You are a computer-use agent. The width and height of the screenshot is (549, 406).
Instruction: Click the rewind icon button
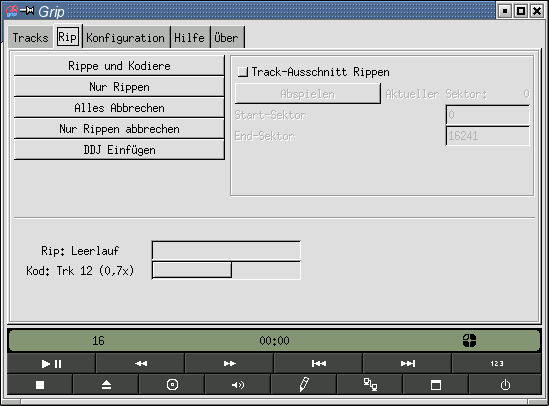[x=140, y=364]
